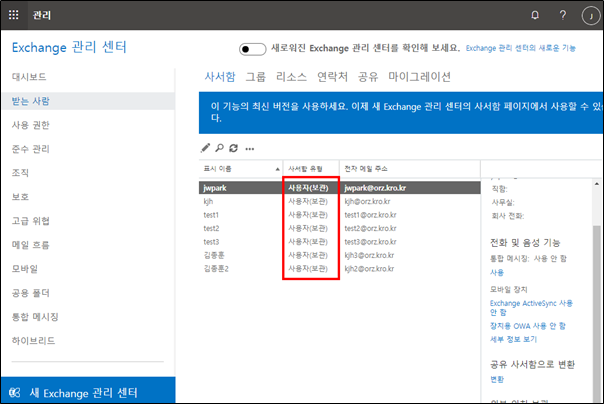
Task: Click the details pane scroll up arrow
Action: click(597, 184)
